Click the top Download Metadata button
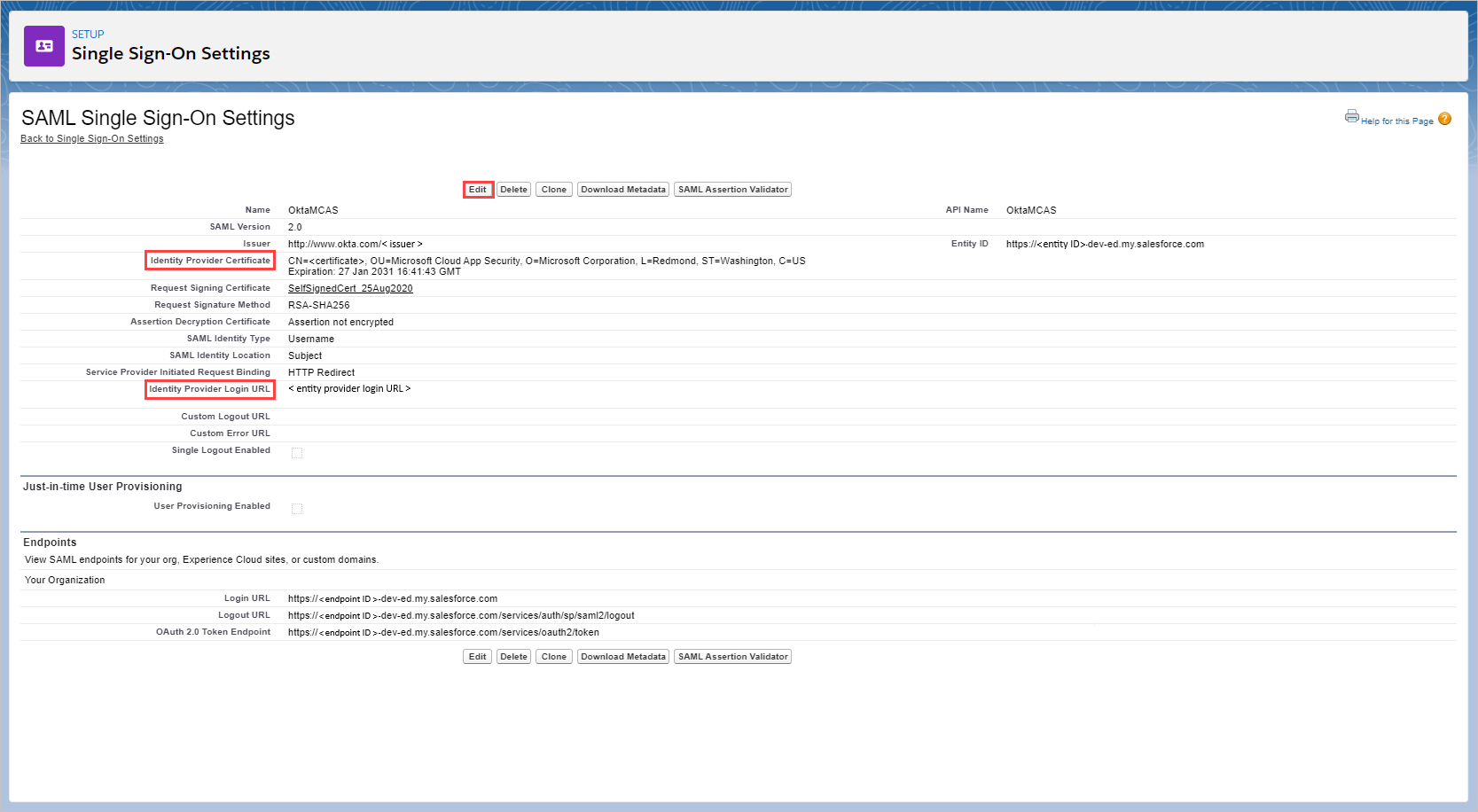The width and height of the screenshot is (1478, 812). pyautogui.click(x=622, y=189)
